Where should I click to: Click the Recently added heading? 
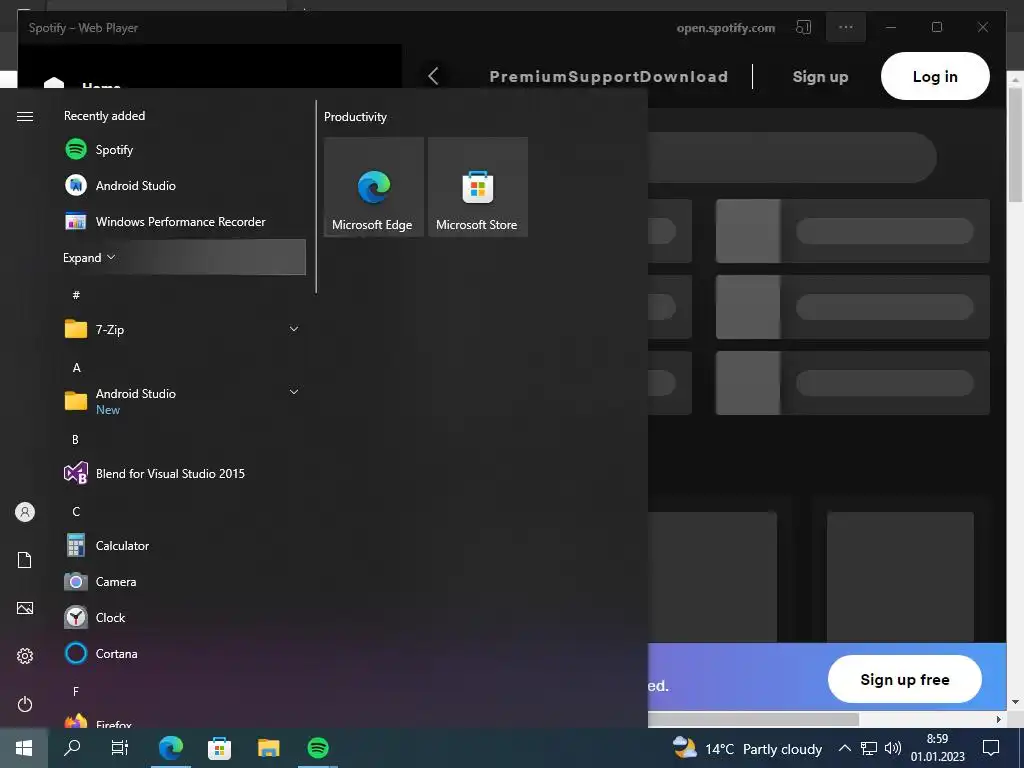pyautogui.click(x=104, y=116)
